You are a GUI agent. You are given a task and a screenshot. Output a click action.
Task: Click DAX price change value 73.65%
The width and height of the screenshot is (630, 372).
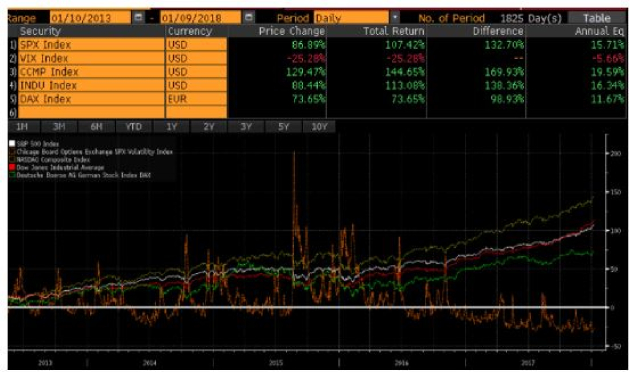point(309,99)
